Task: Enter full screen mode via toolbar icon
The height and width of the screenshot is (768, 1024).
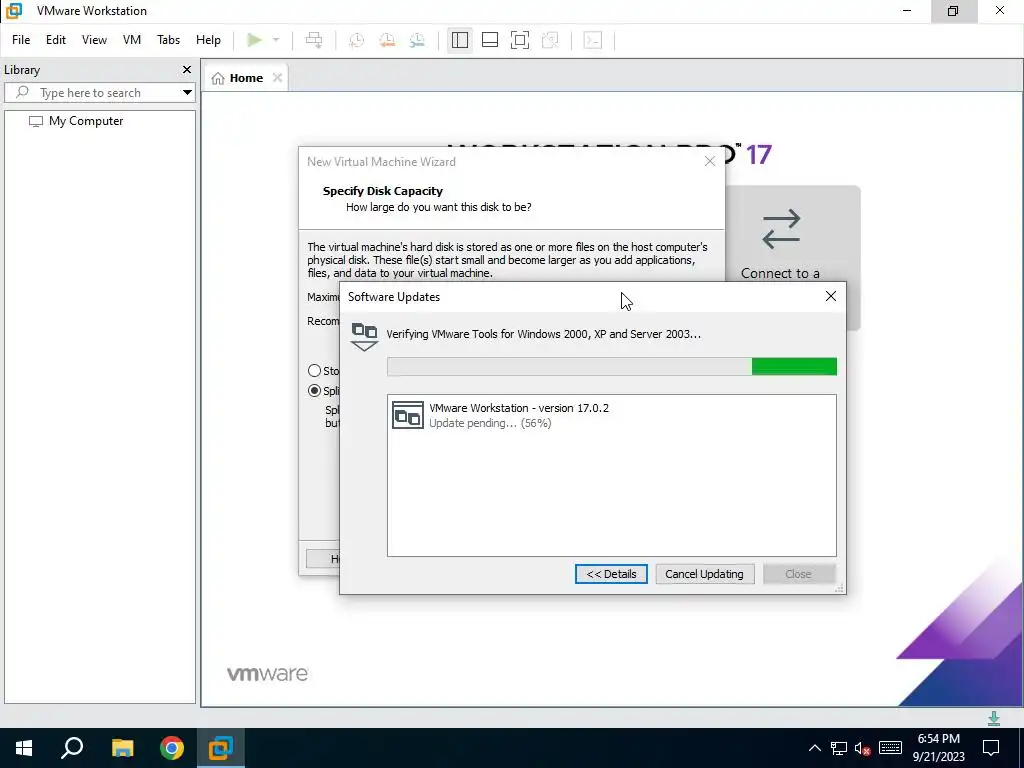Action: pos(520,40)
